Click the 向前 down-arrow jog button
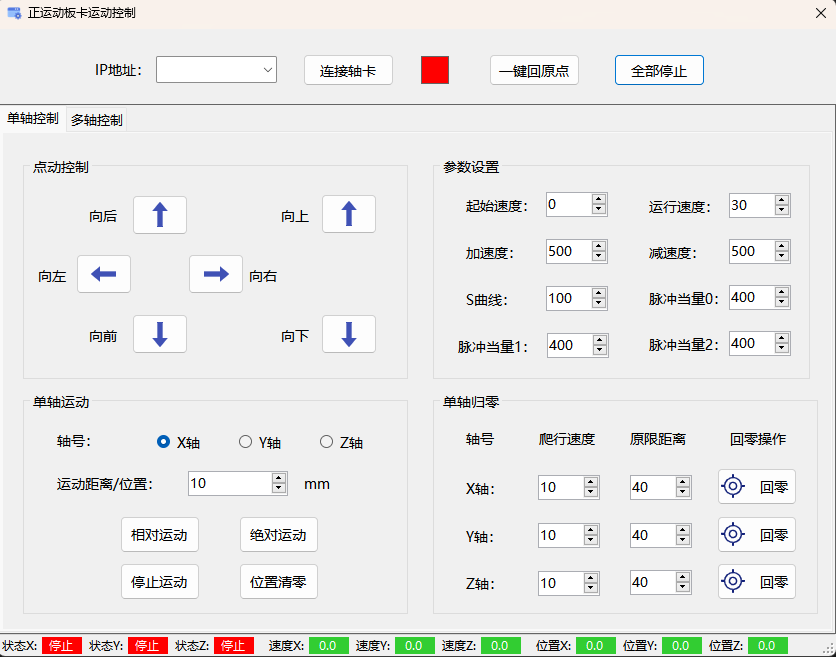This screenshot has height=657, width=836. (x=160, y=334)
